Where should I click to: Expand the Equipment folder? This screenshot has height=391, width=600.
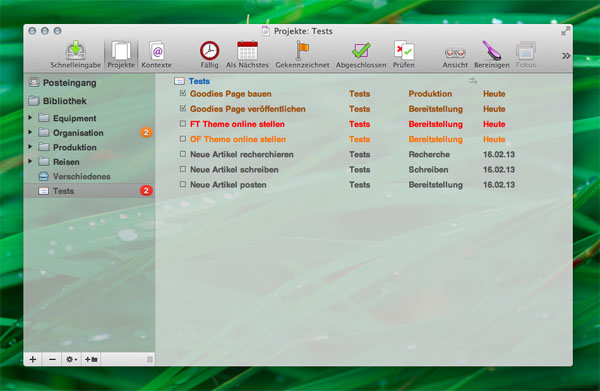[30, 117]
